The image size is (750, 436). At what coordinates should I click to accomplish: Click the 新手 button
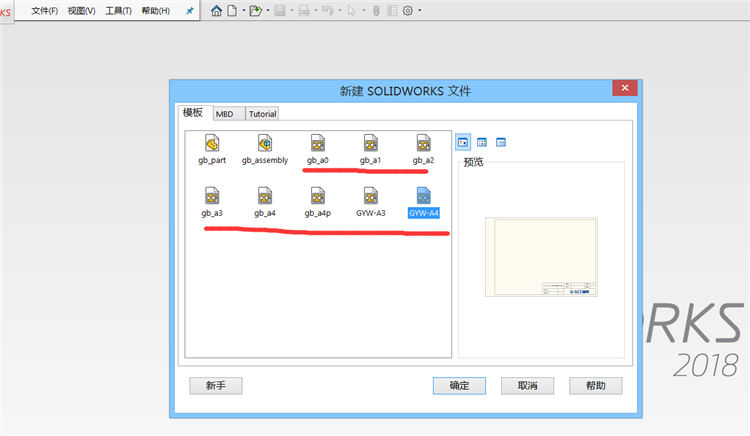(x=216, y=385)
